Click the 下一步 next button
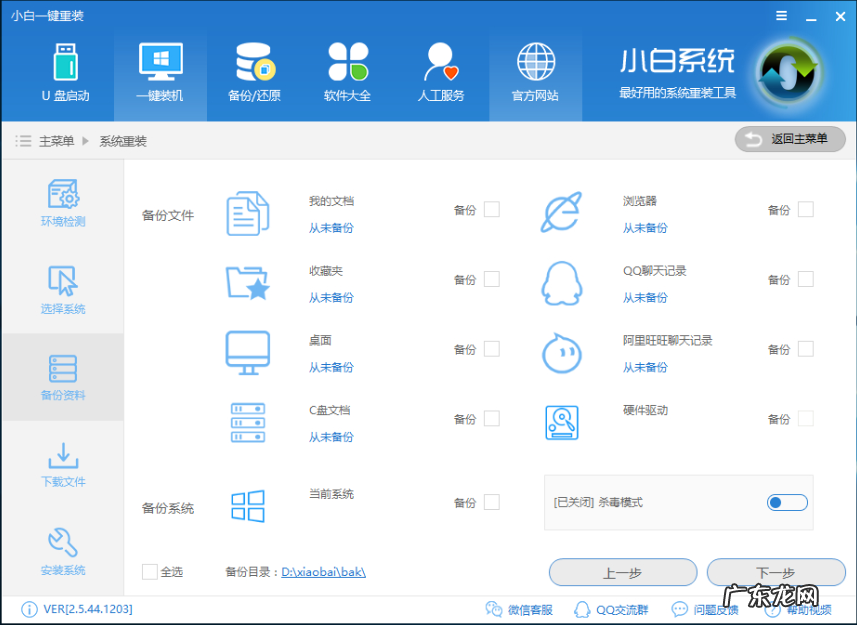The width and height of the screenshot is (857, 625). 776,572
